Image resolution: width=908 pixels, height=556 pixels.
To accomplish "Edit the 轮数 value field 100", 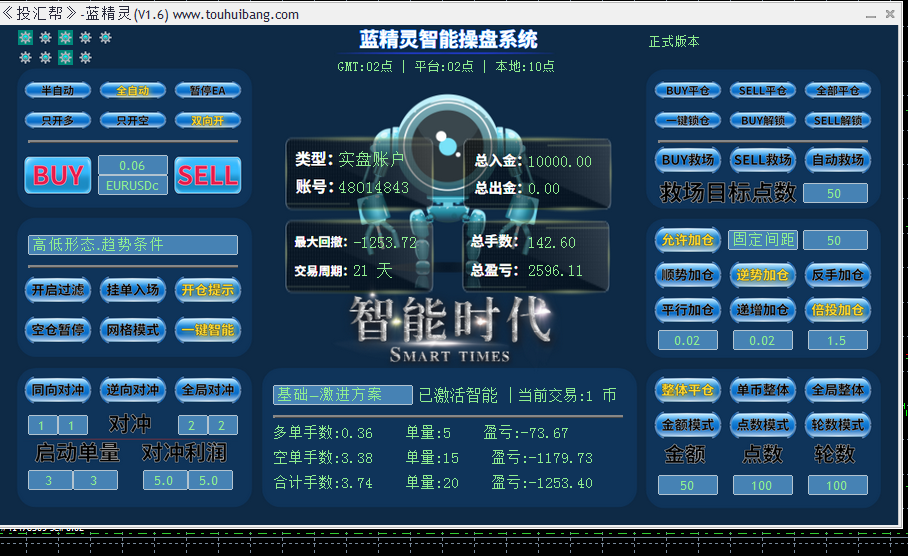I will point(837,485).
